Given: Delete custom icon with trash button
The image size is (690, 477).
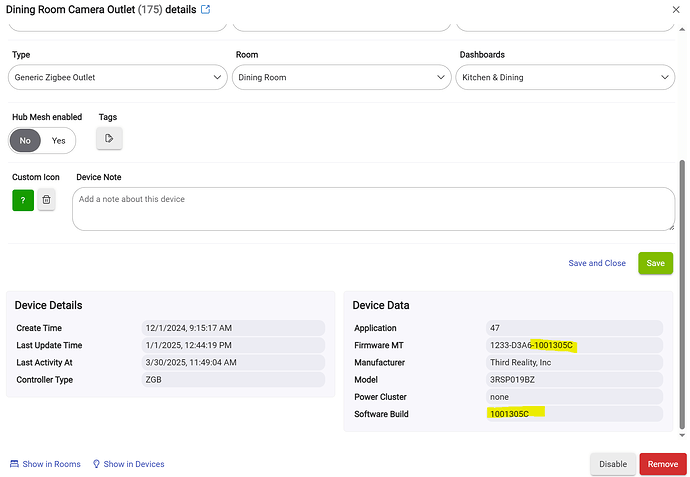Looking at the screenshot, I should (x=46, y=200).
